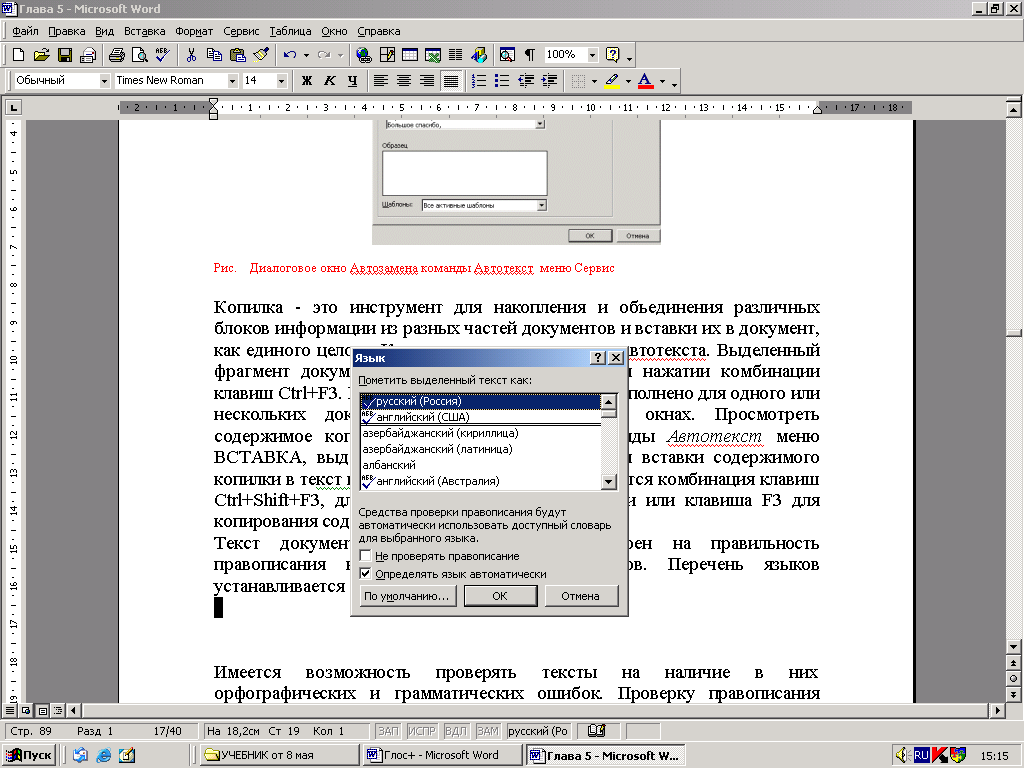
Task: Select албанский in the language list
Action: point(480,465)
